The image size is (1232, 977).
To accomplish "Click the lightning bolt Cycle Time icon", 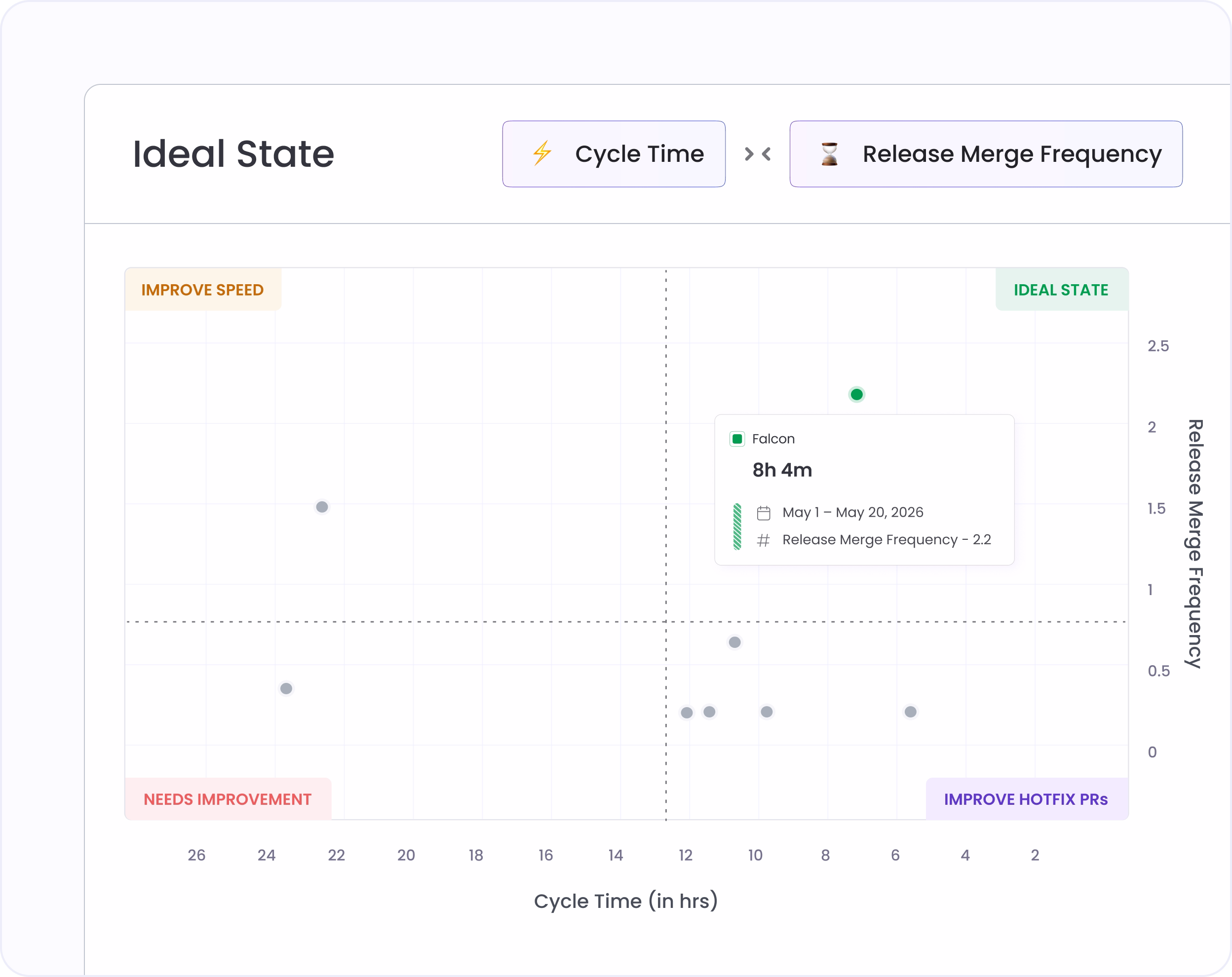I will [541, 153].
